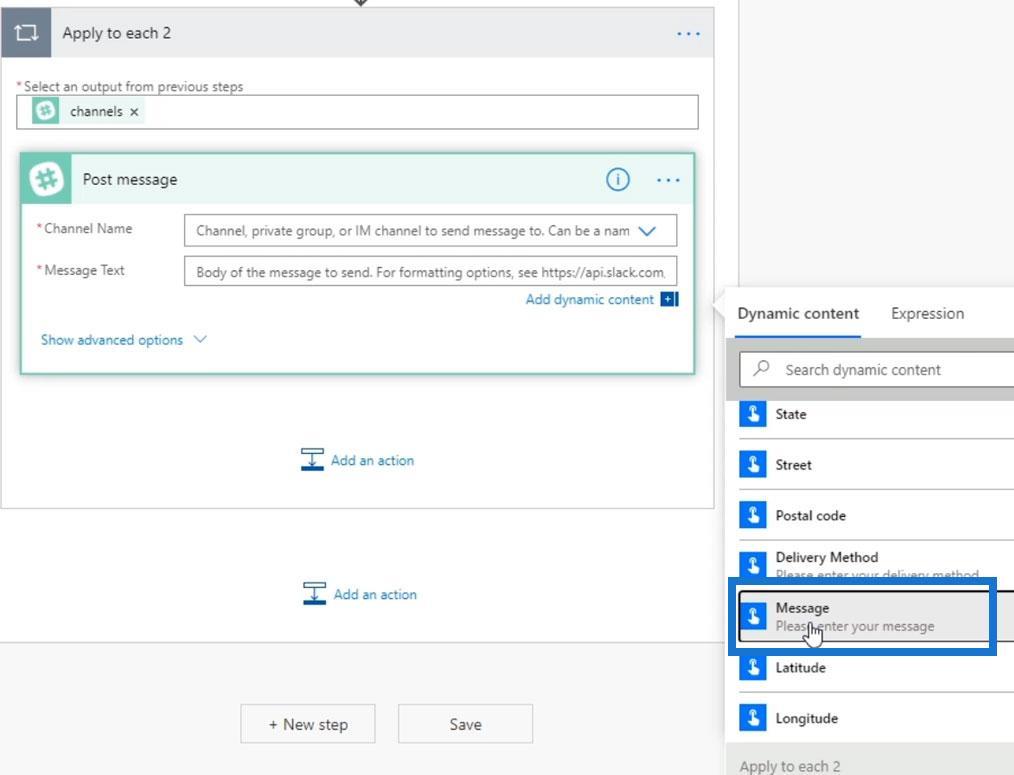This screenshot has width=1014, height=775.
Task: Click the Longitude item trigger icon
Action: tap(753, 717)
